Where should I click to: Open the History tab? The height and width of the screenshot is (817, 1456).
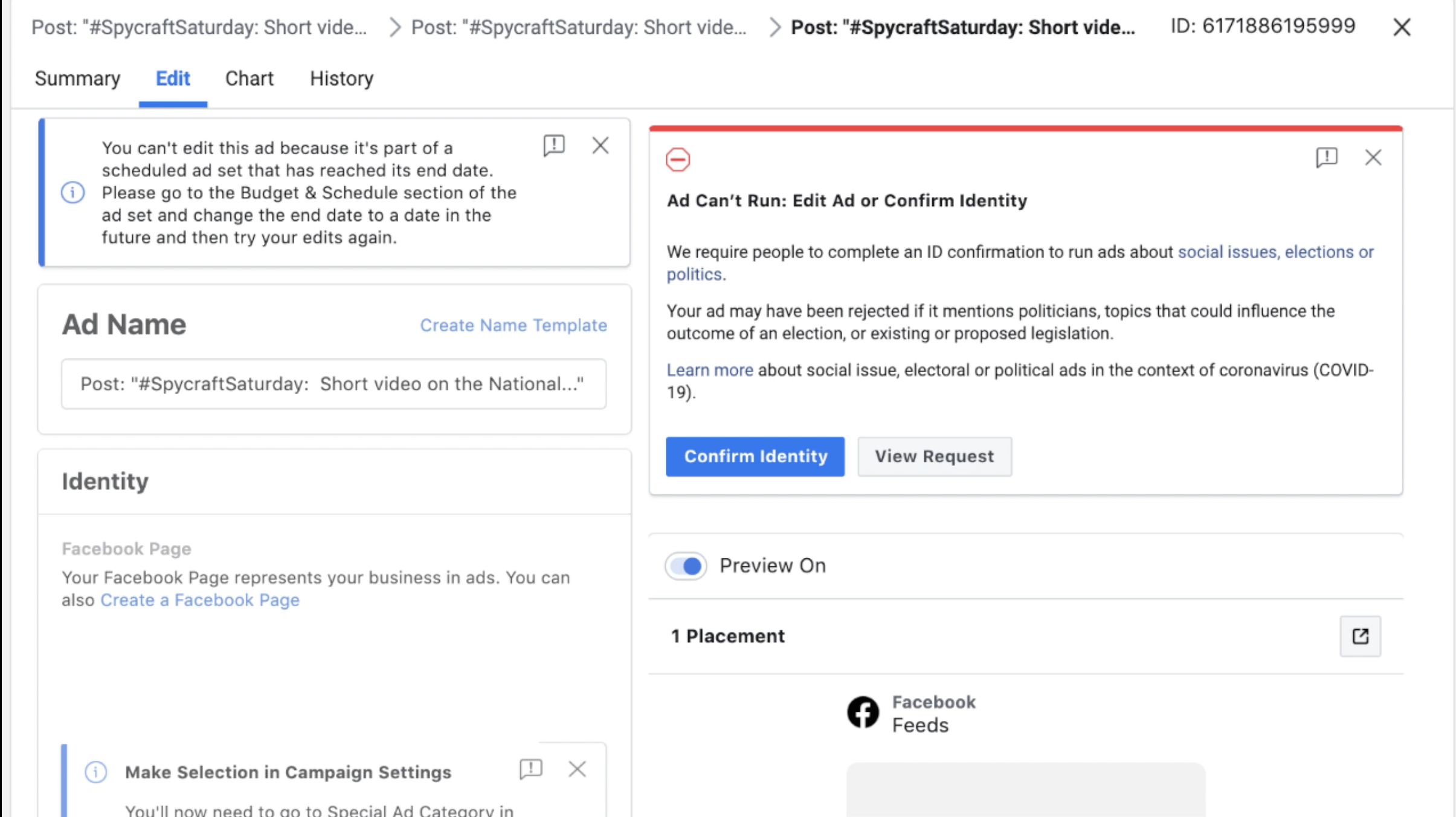point(341,79)
